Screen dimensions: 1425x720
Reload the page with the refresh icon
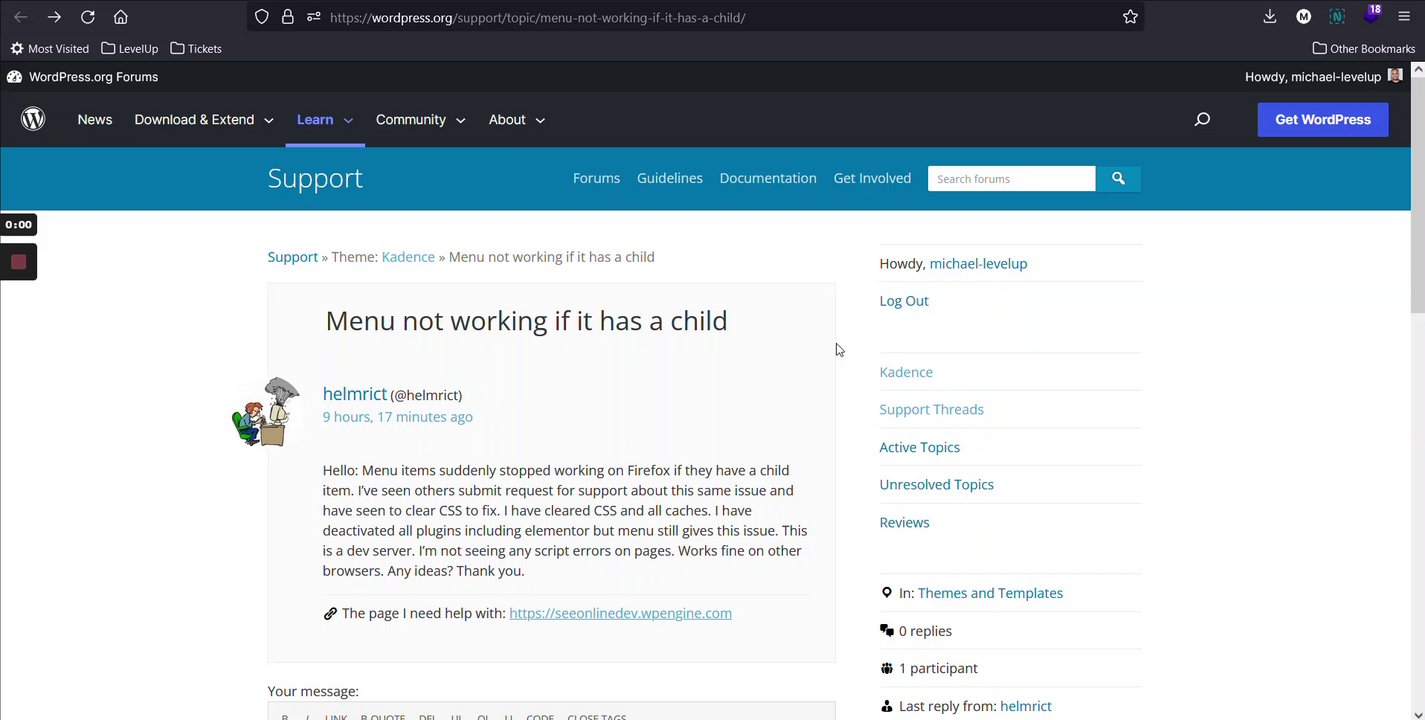pyautogui.click(x=87, y=17)
